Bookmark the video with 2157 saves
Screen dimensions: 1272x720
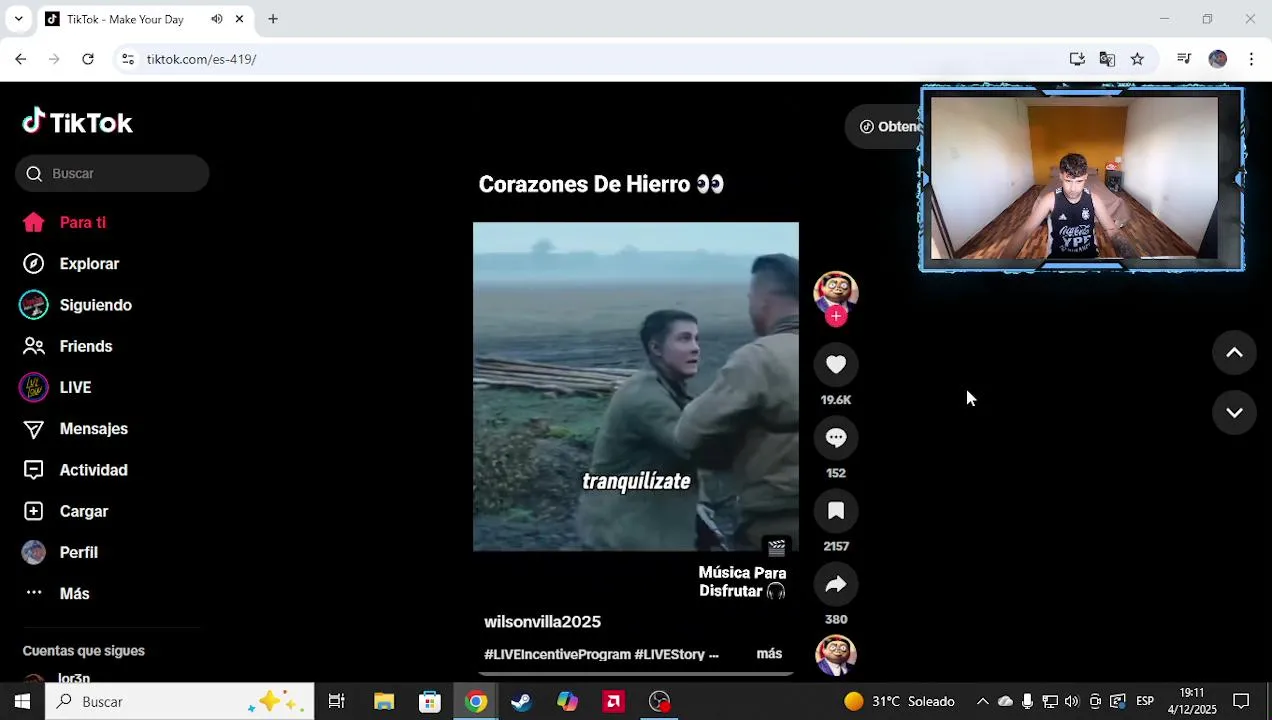tap(836, 511)
